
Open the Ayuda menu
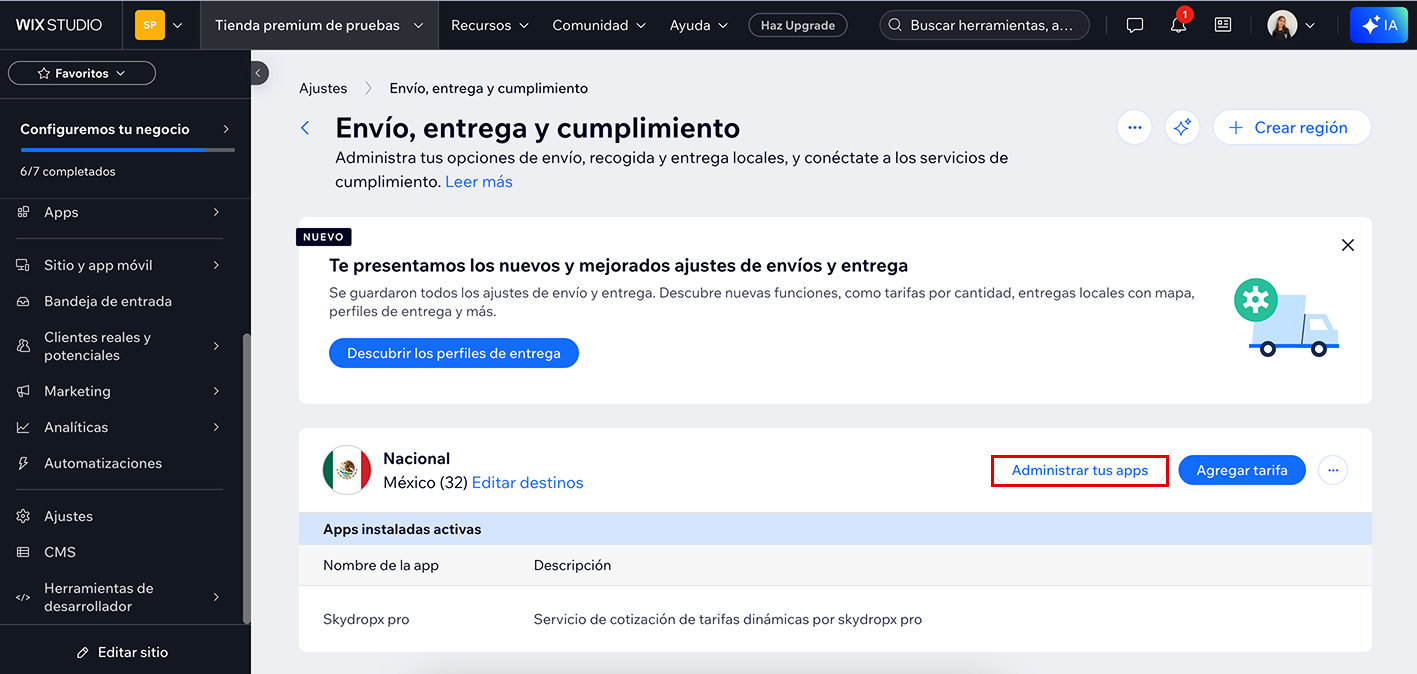click(699, 25)
